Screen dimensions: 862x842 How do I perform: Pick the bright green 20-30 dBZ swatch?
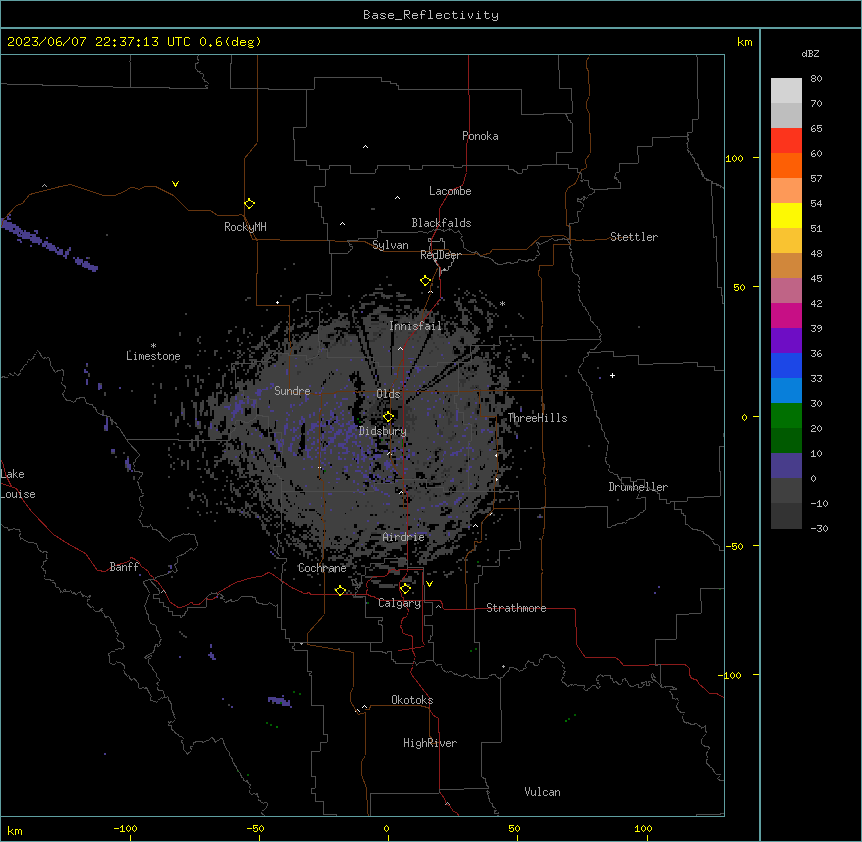pos(786,416)
